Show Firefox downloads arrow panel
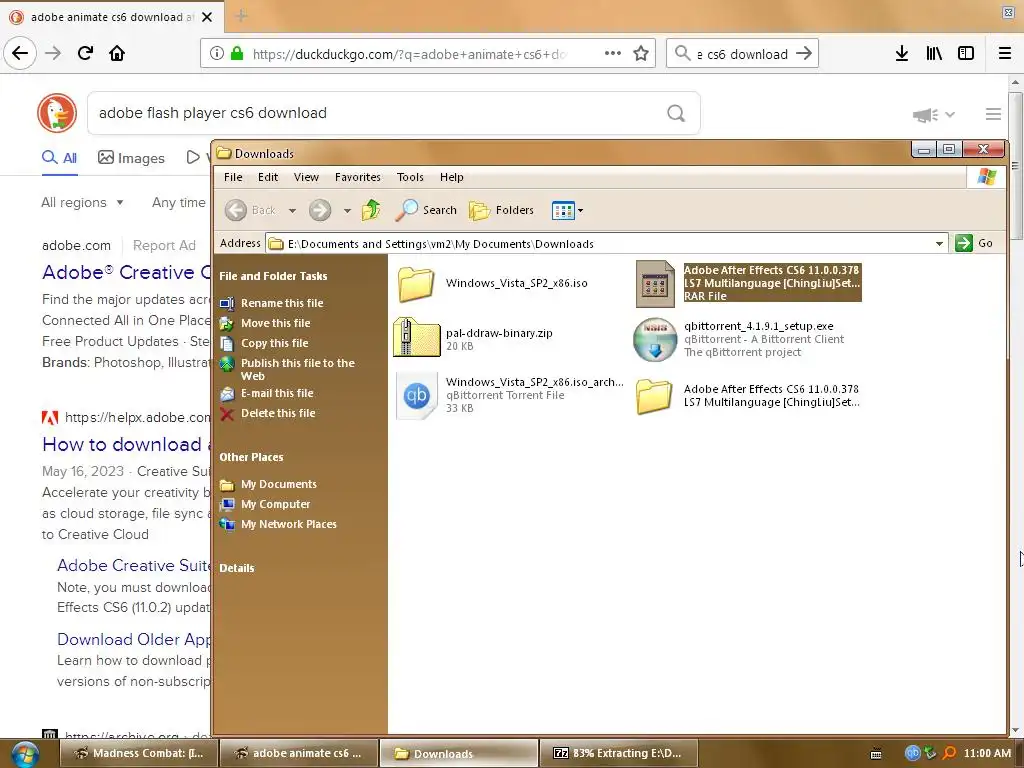 coord(902,54)
